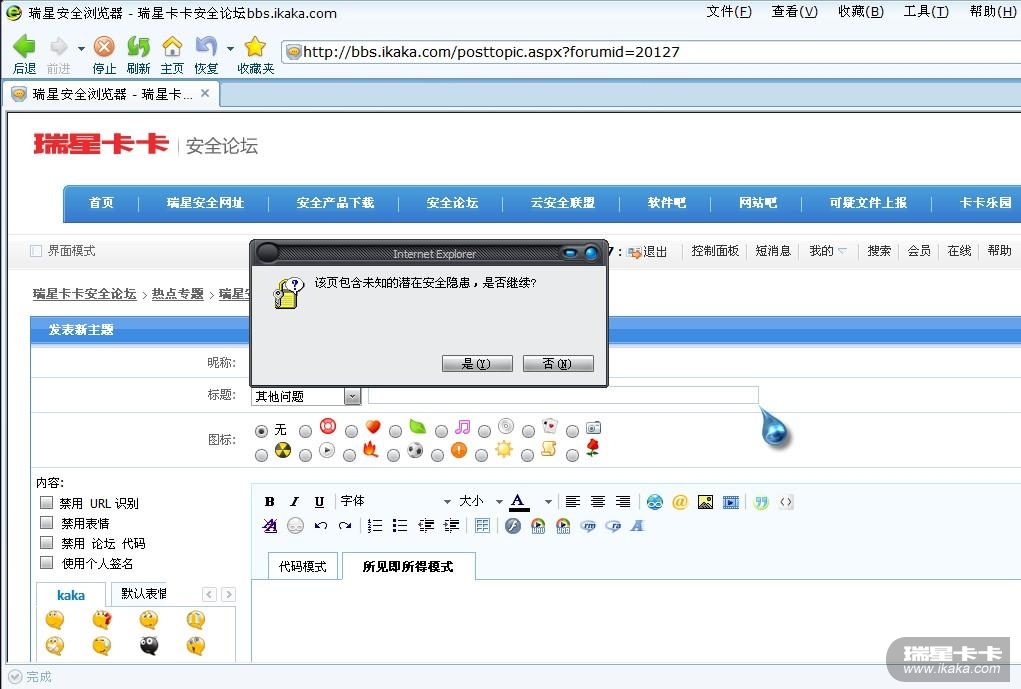
Task: Select the rose flower topic icon radio
Action: click(572, 455)
